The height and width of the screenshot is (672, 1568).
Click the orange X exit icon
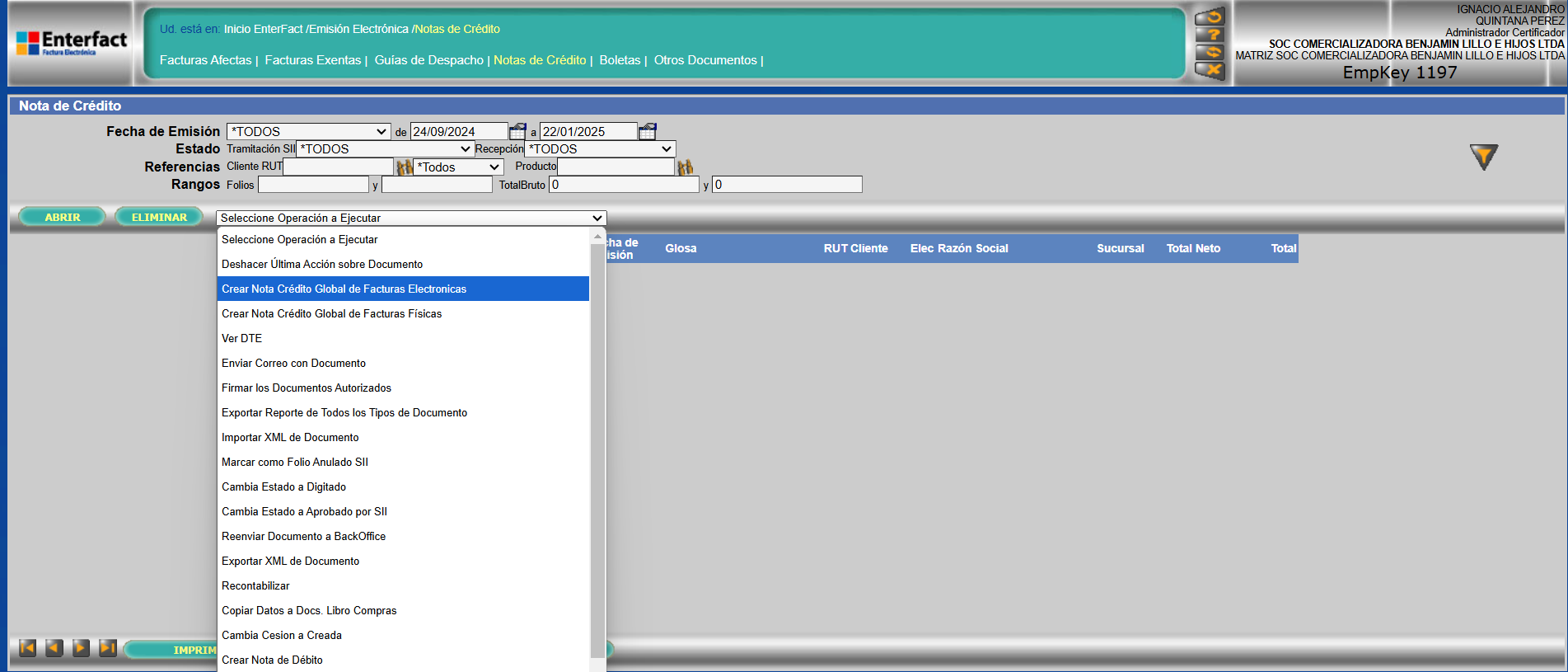[1210, 71]
